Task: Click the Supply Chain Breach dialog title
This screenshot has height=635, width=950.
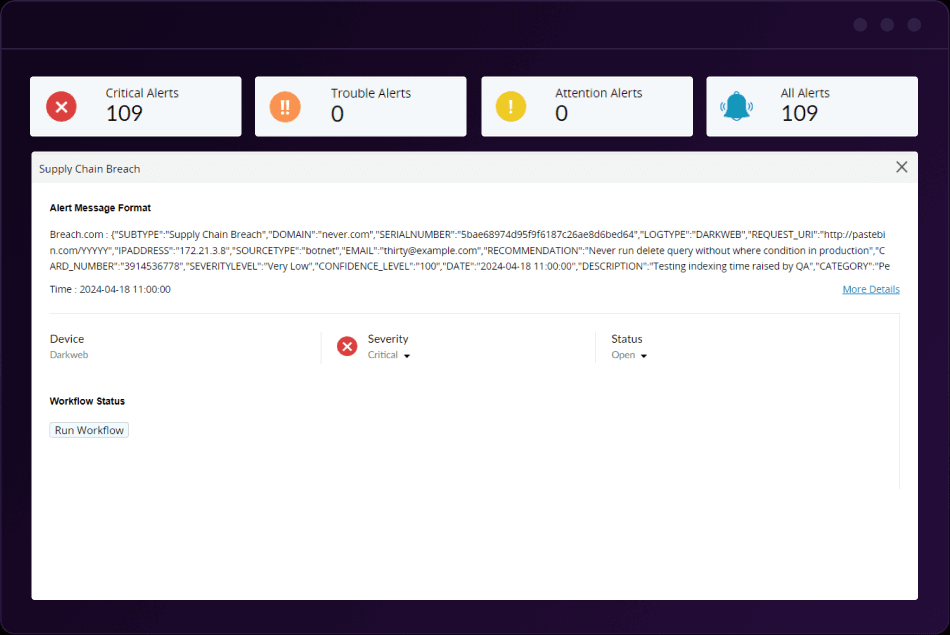Action: tap(90, 169)
